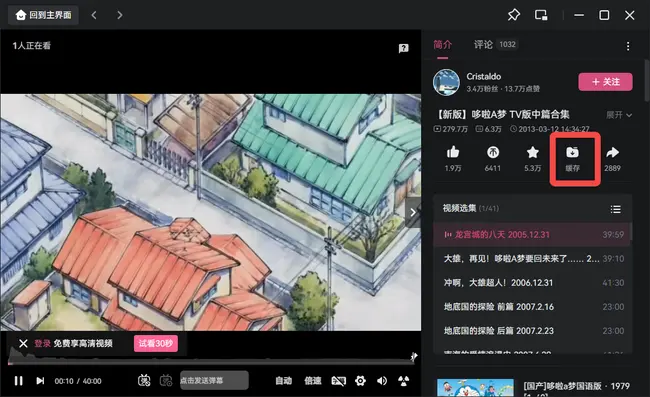The height and width of the screenshot is (397, 650).
Task: Click the pin icon at progress bar end
Action: (x=413, y=356)
